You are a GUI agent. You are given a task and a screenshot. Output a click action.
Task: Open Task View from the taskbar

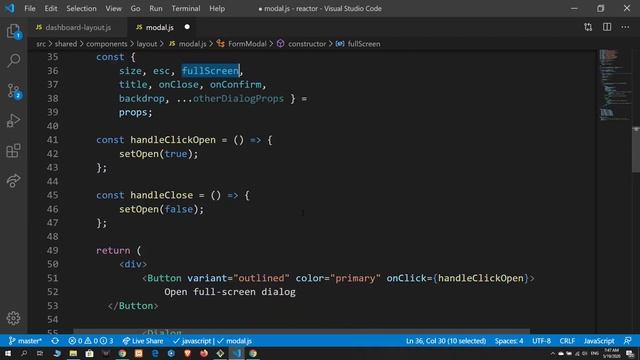pos(40,353)
